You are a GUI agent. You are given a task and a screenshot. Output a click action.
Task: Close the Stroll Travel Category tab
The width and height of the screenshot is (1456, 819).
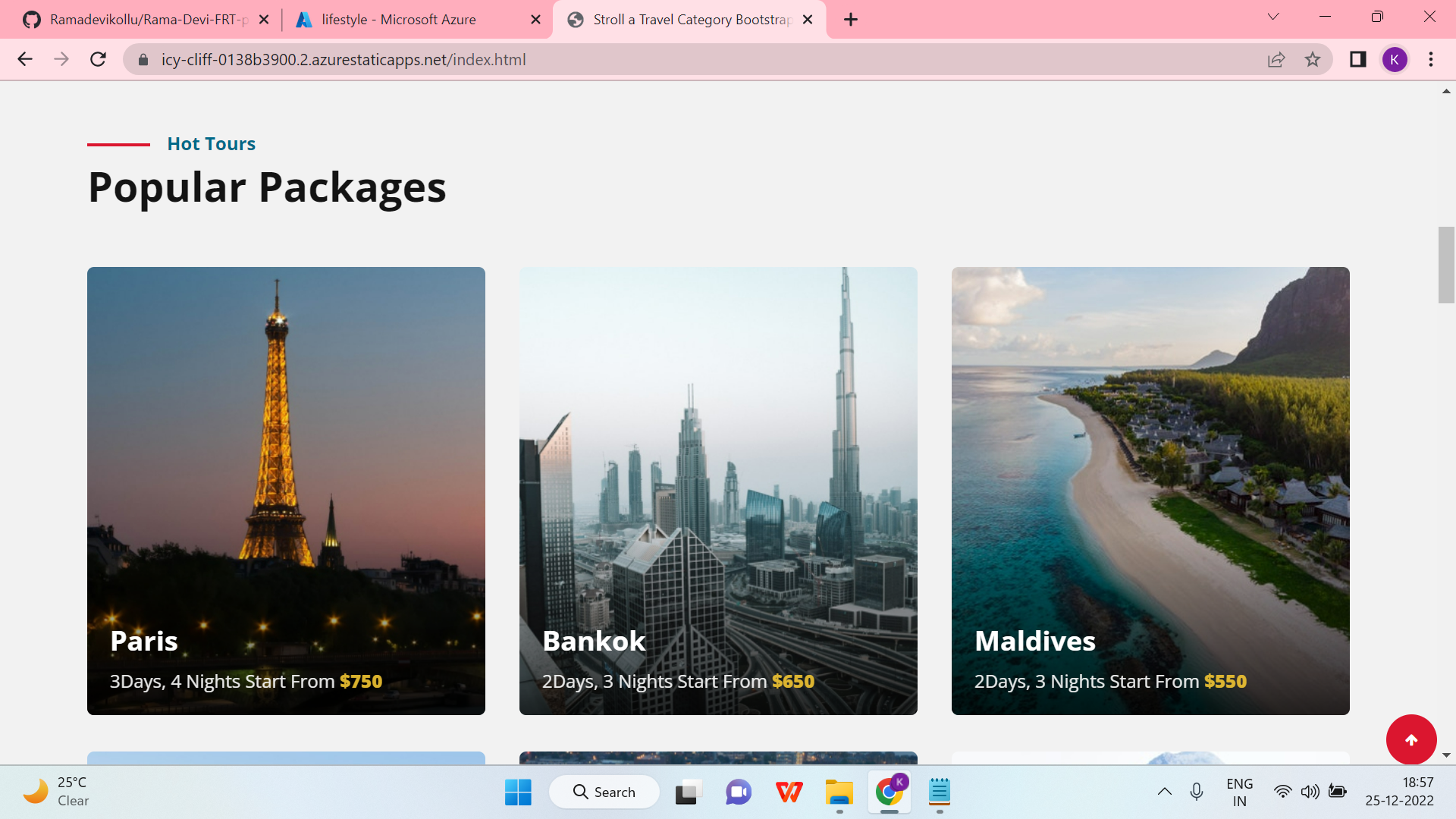coord(808,20)
